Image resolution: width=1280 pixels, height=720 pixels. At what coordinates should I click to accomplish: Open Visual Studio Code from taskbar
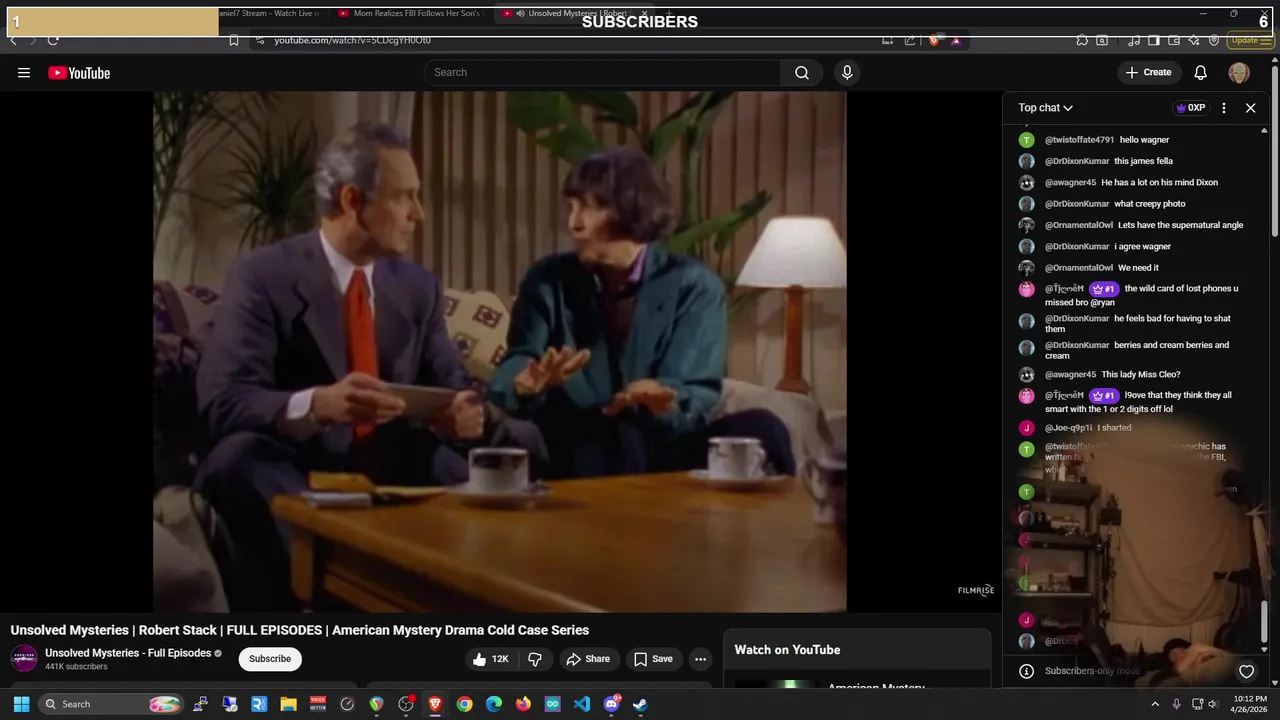click(582, 704)
